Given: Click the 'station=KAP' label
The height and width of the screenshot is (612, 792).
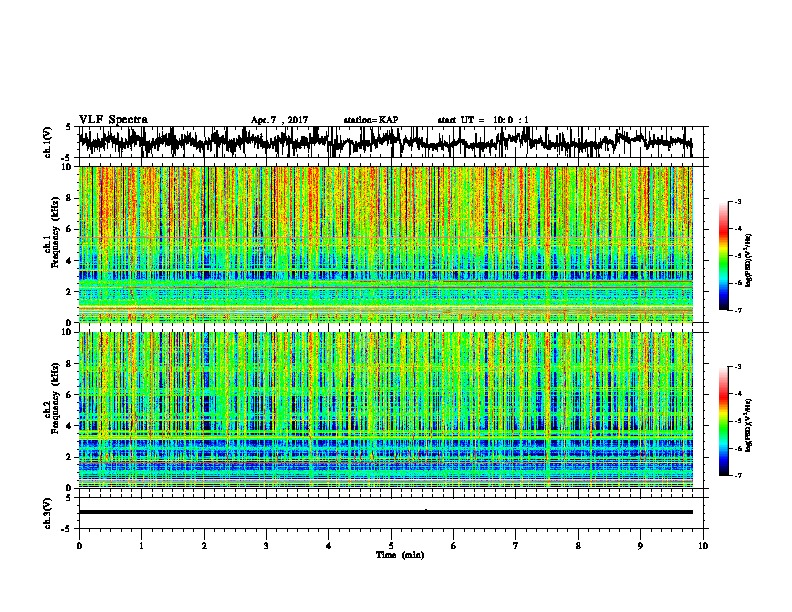Looking at the screenshot, I should point(371,120).
